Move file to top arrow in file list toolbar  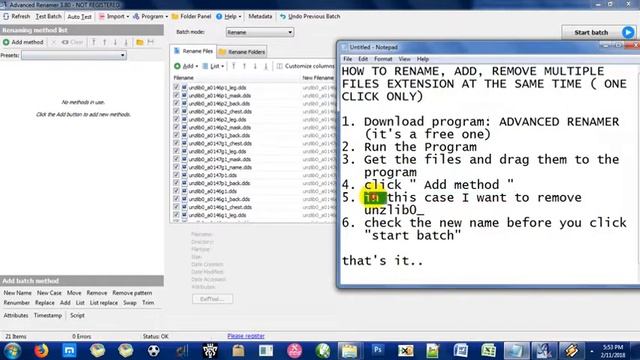coord(233,66)
